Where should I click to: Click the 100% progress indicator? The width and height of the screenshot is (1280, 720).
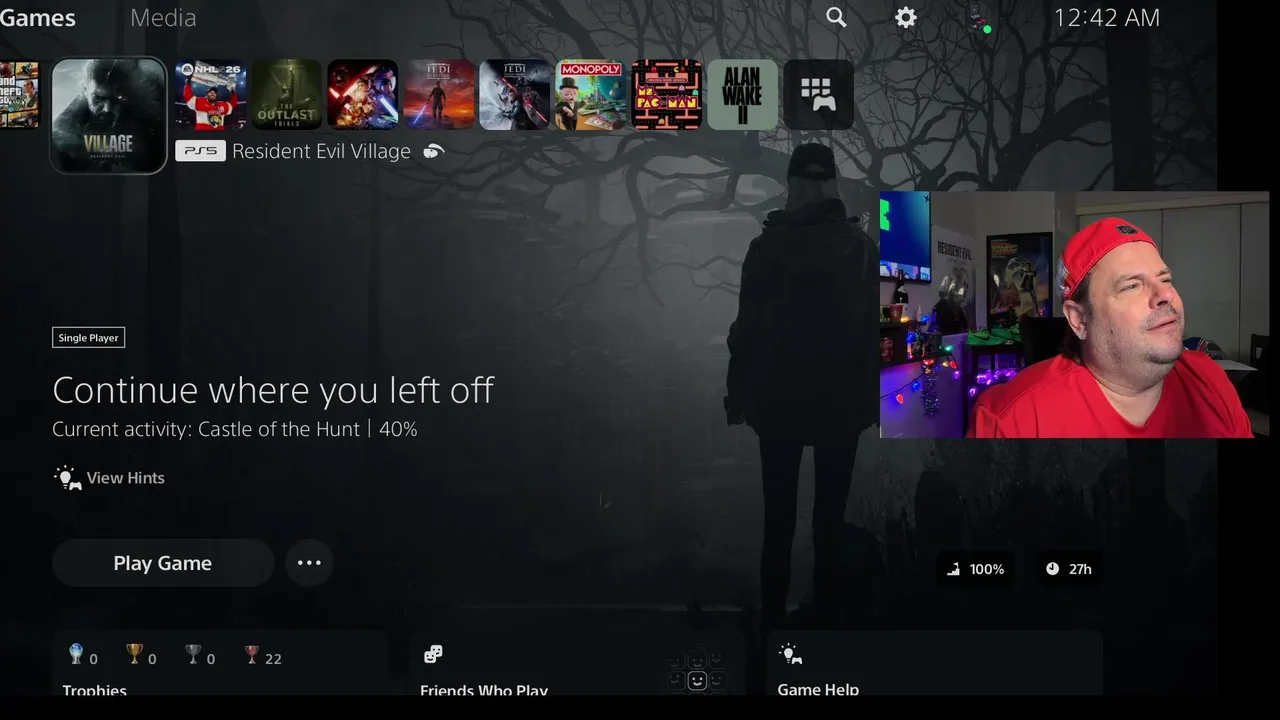[976, 569]
